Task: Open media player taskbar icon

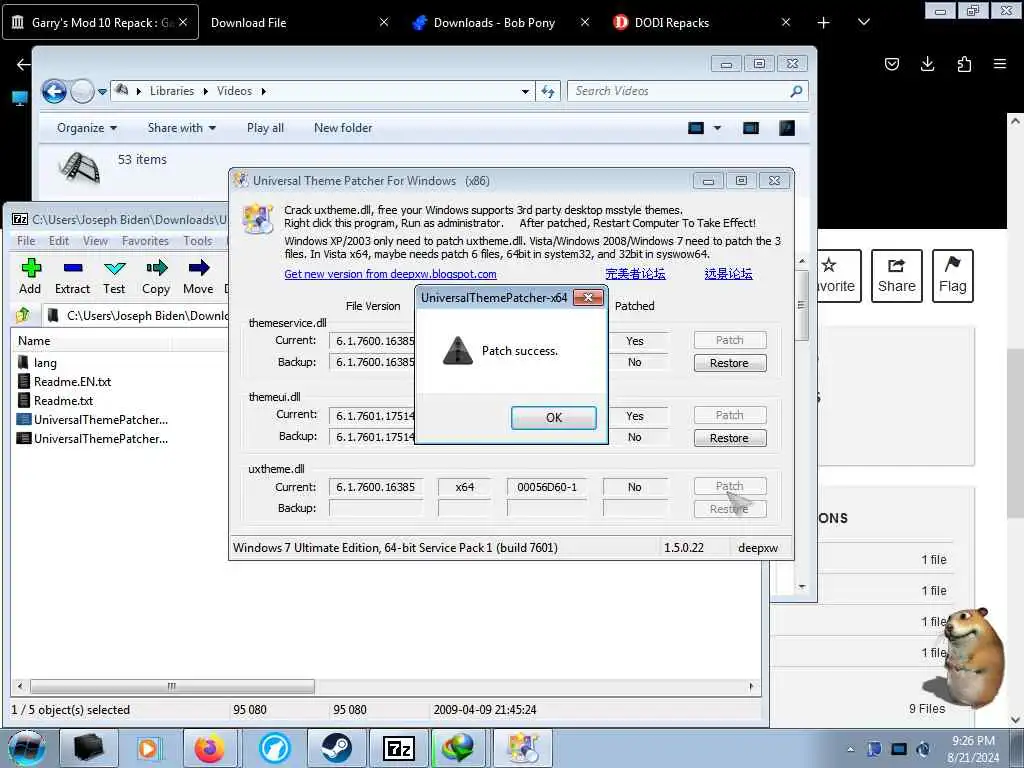Action: pos(148,748)
